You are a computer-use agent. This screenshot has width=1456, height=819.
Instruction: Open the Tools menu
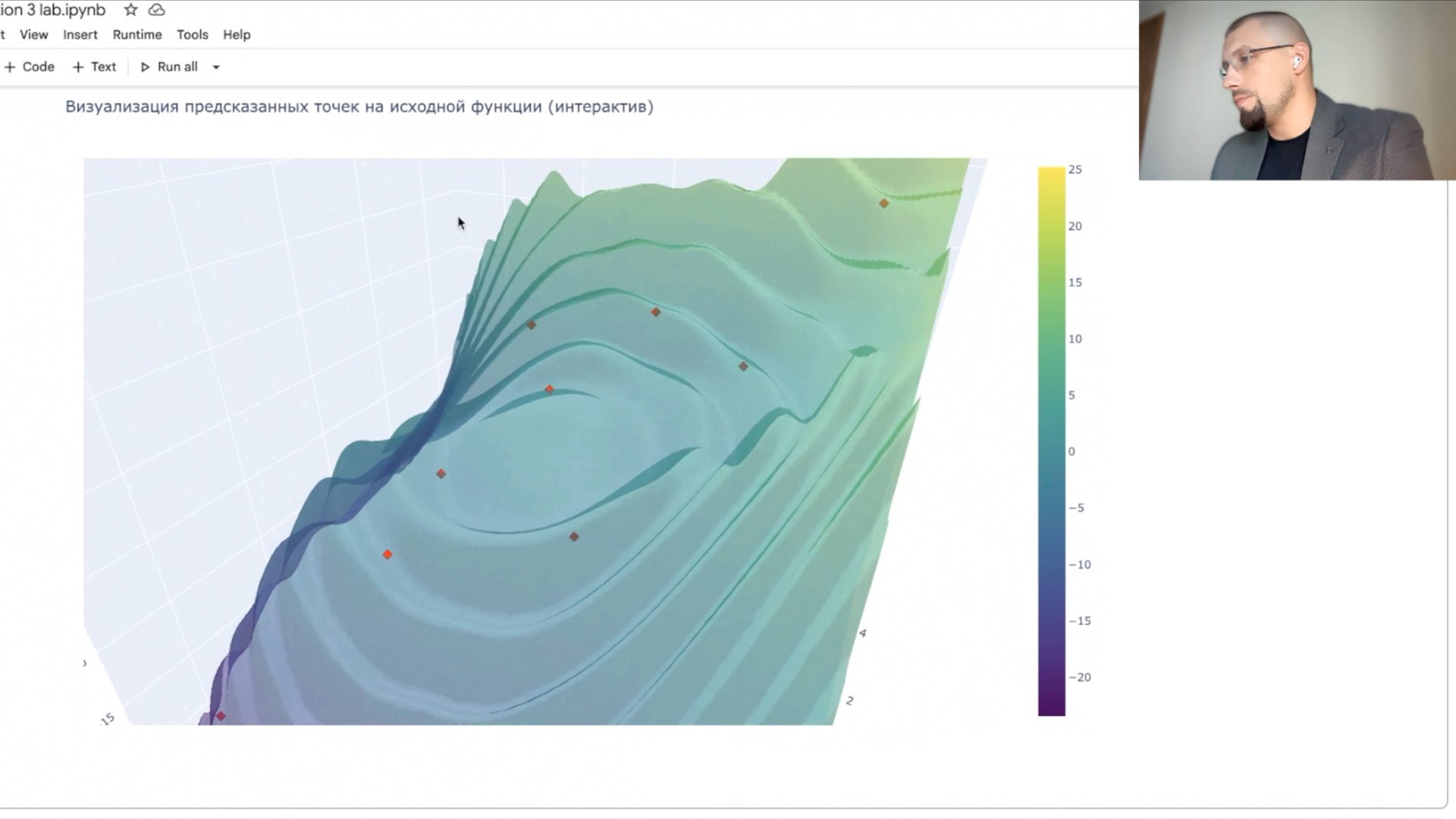(x=192, y=35)
